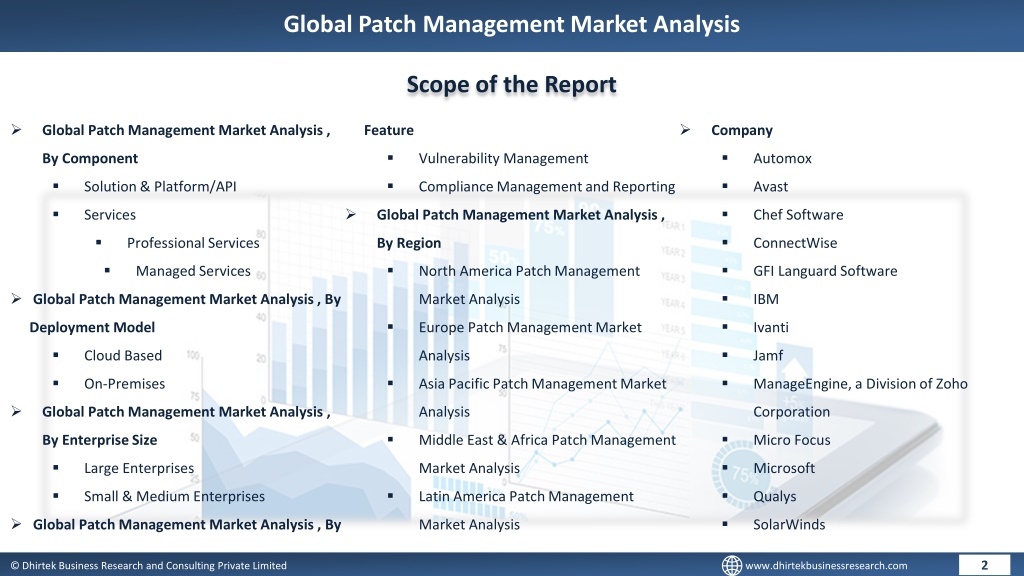Click the Scope of the Report heading
The height and width of the screenshot is (576, 1024).
pos(511,84)
